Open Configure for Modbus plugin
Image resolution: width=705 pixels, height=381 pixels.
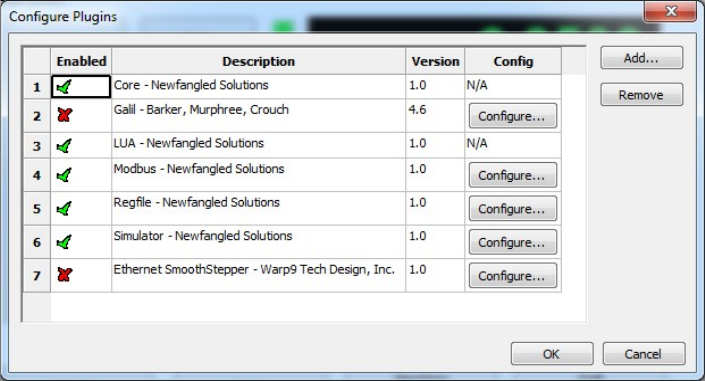[x=513, y=175]
